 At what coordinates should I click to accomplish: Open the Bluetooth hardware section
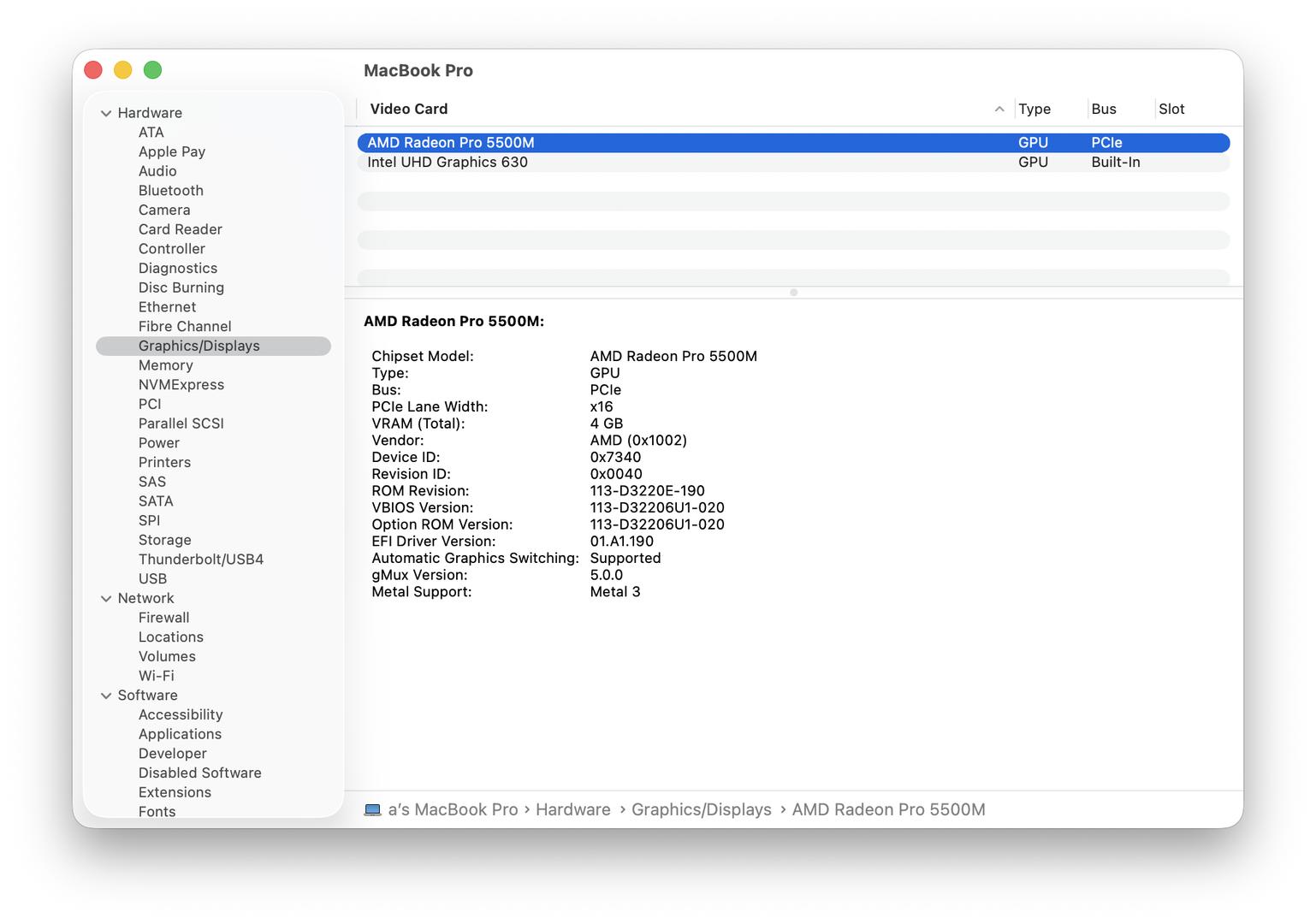pyautogui.click(x=171, y=191)
